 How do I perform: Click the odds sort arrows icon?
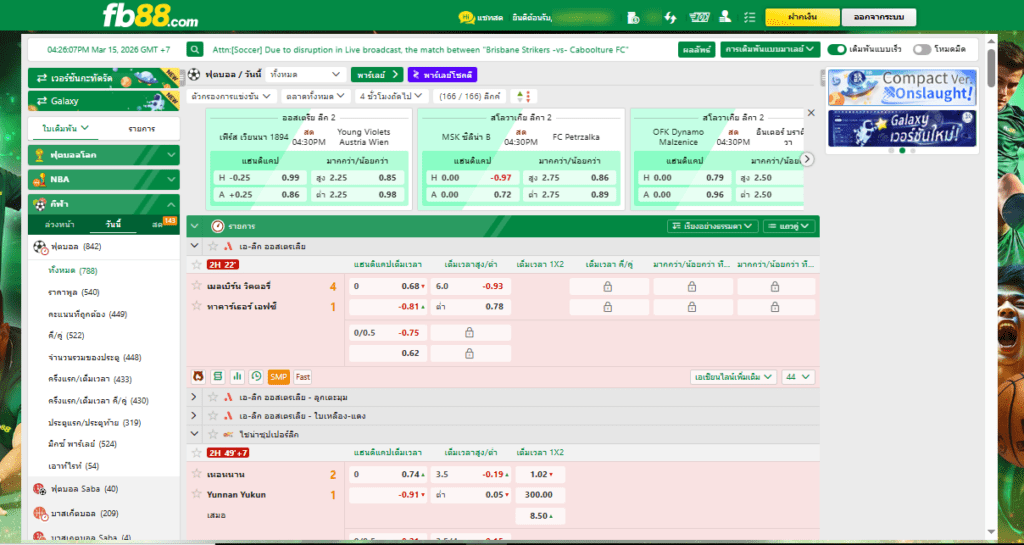point(523,97)
